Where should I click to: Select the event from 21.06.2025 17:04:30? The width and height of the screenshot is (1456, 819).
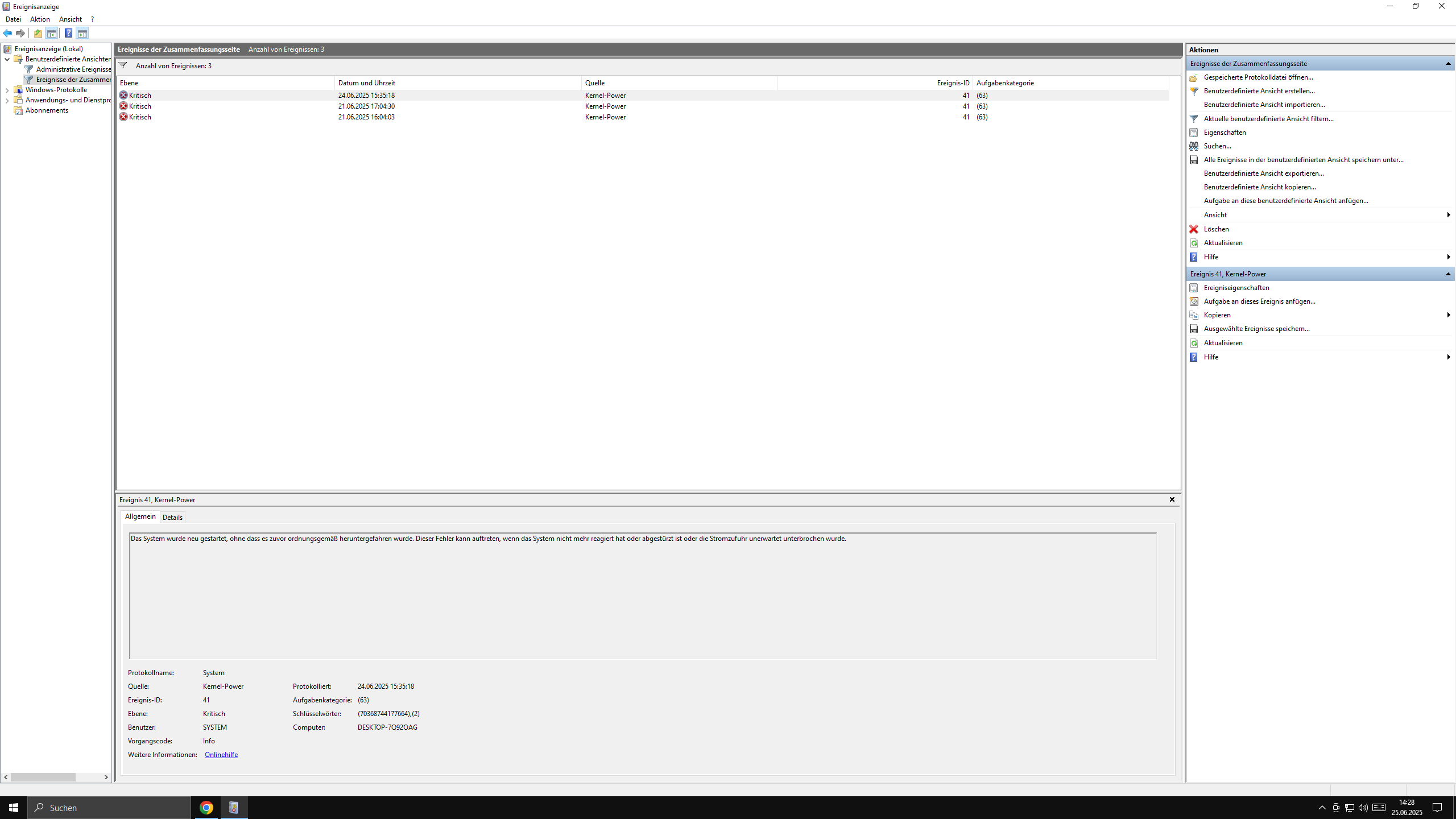366,106
